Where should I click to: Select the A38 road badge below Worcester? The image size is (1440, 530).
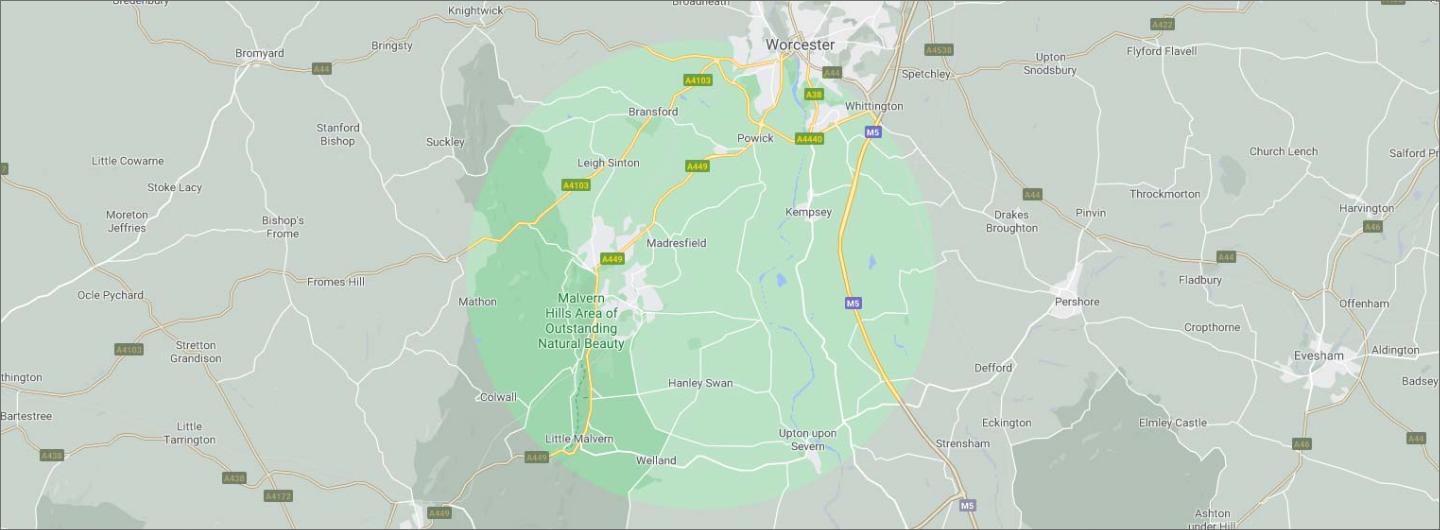pyautogui.click(x=814, y=94)
